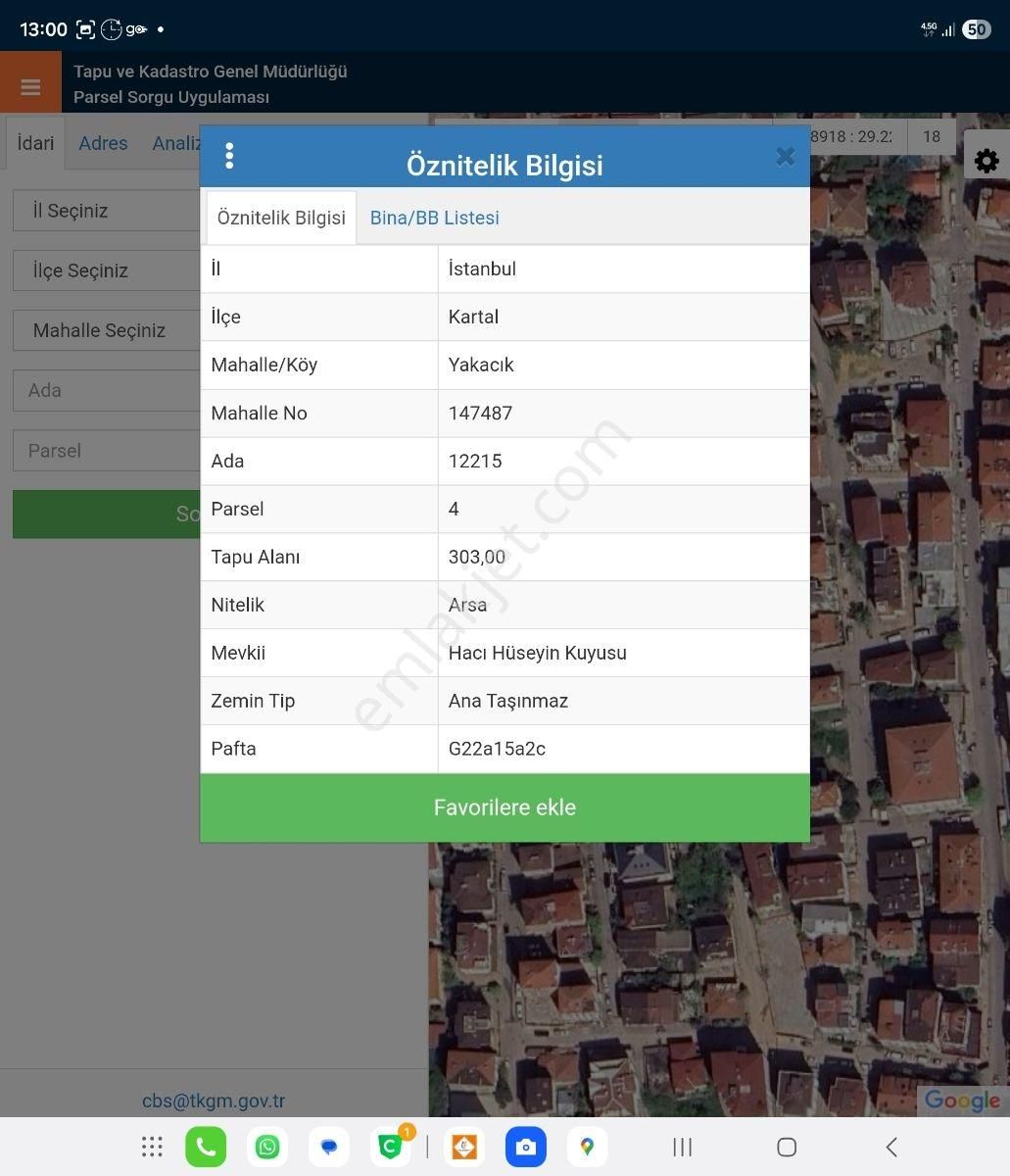Tap the Android back navigation button
The image size is (1010, 1176).
[x=890, y=1147]
